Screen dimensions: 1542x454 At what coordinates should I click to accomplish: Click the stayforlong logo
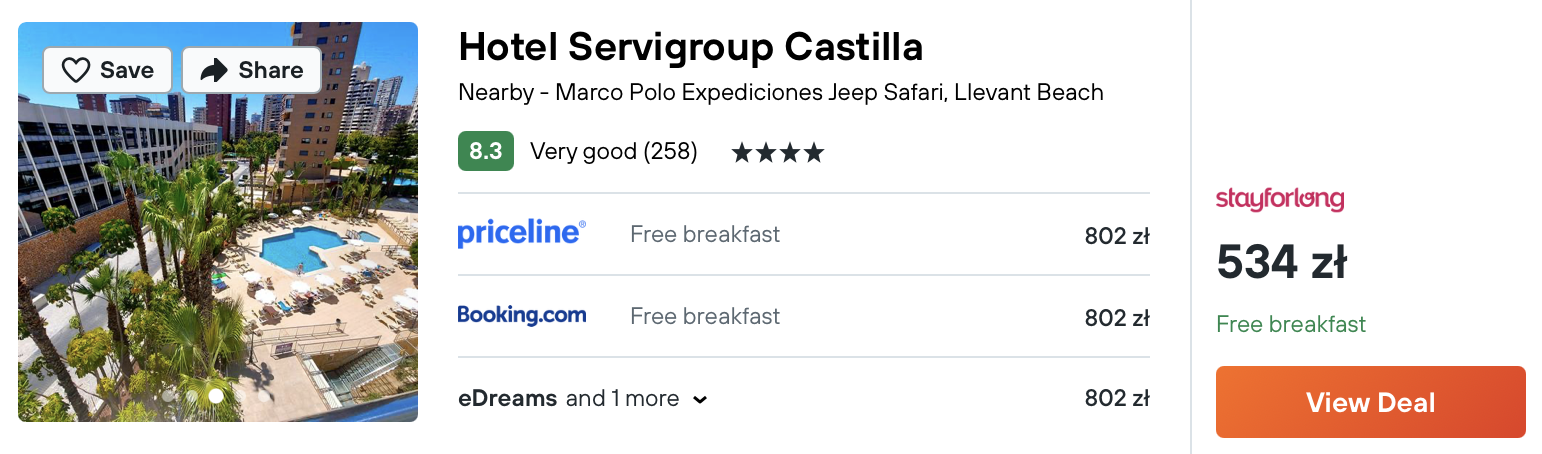point(1280,199)
